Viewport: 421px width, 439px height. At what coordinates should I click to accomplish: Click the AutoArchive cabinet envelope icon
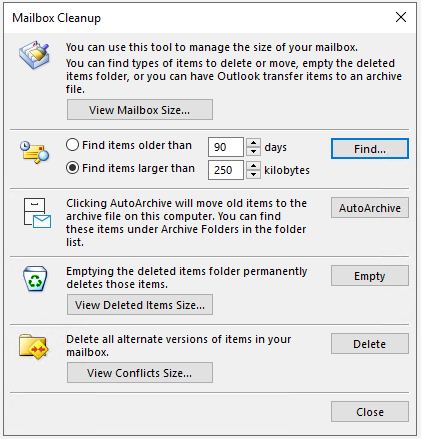tap(37, 213)
